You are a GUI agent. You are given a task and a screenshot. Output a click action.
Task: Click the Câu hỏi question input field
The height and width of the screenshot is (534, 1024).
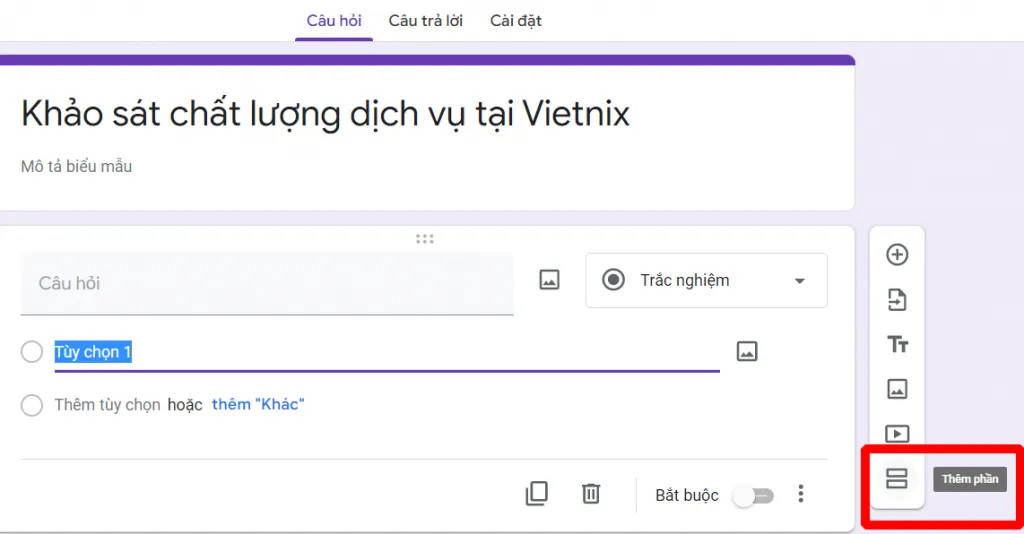(x=266, y=284)
